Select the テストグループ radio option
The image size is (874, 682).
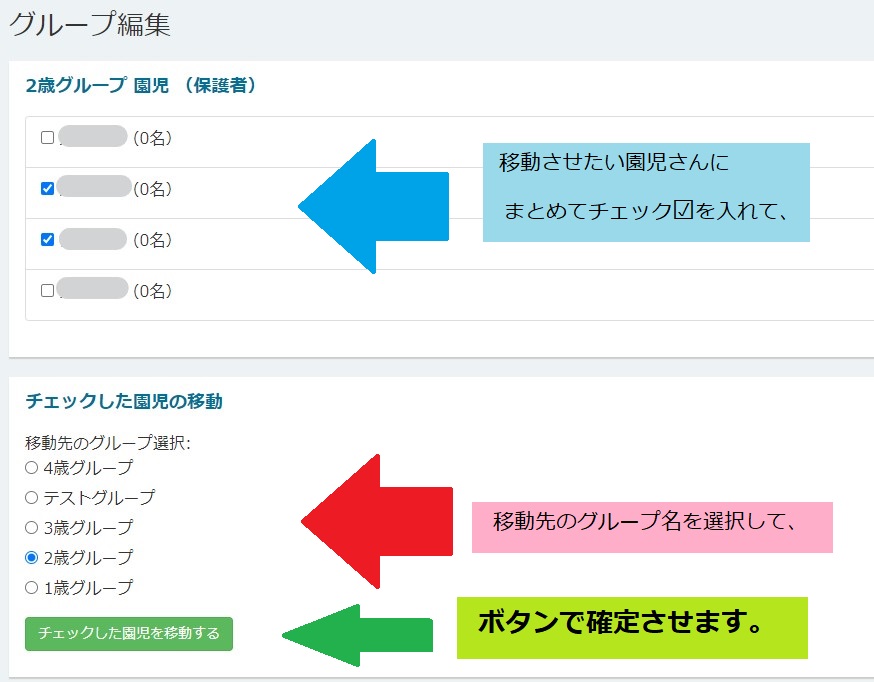(31, 497)
